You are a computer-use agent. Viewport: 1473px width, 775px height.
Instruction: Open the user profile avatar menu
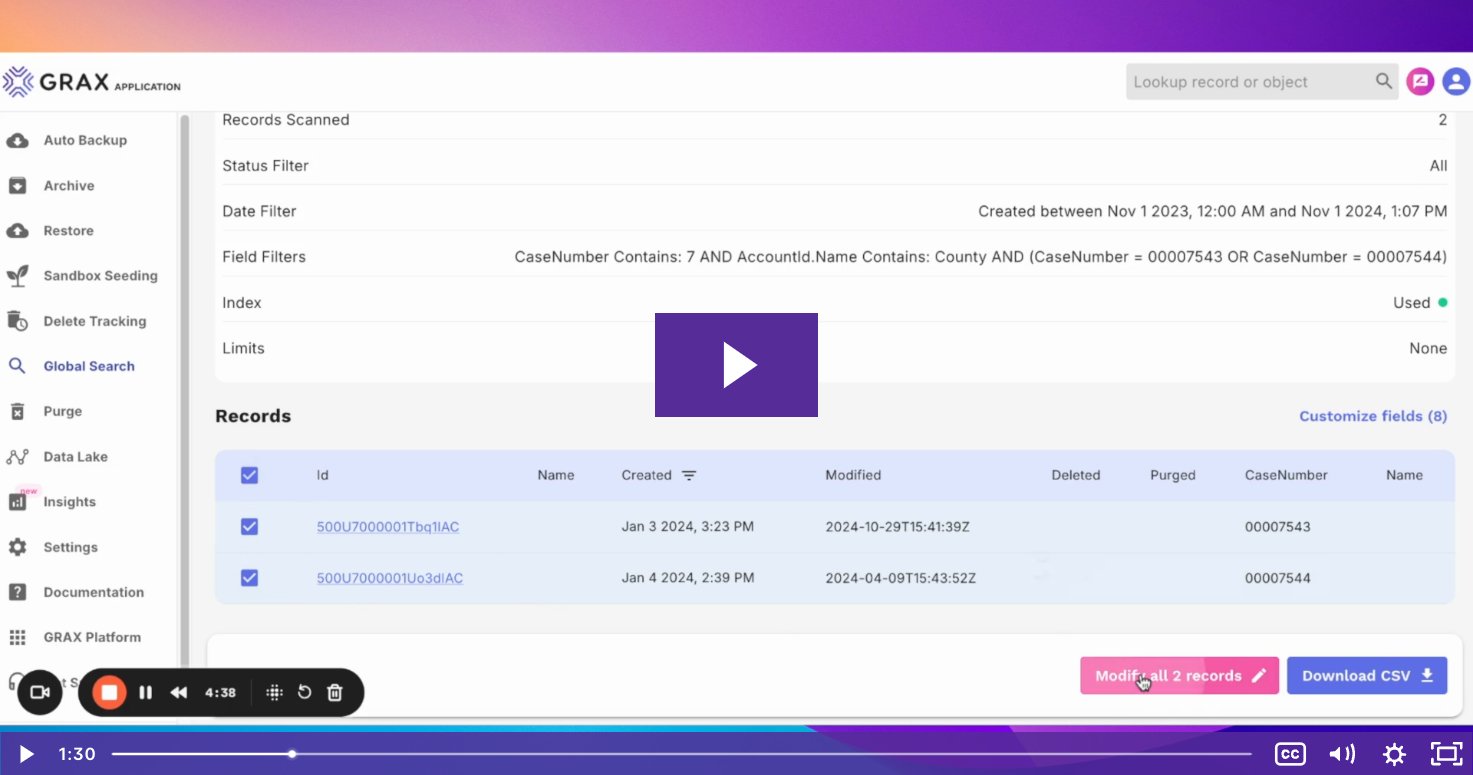click(1455, 81)
